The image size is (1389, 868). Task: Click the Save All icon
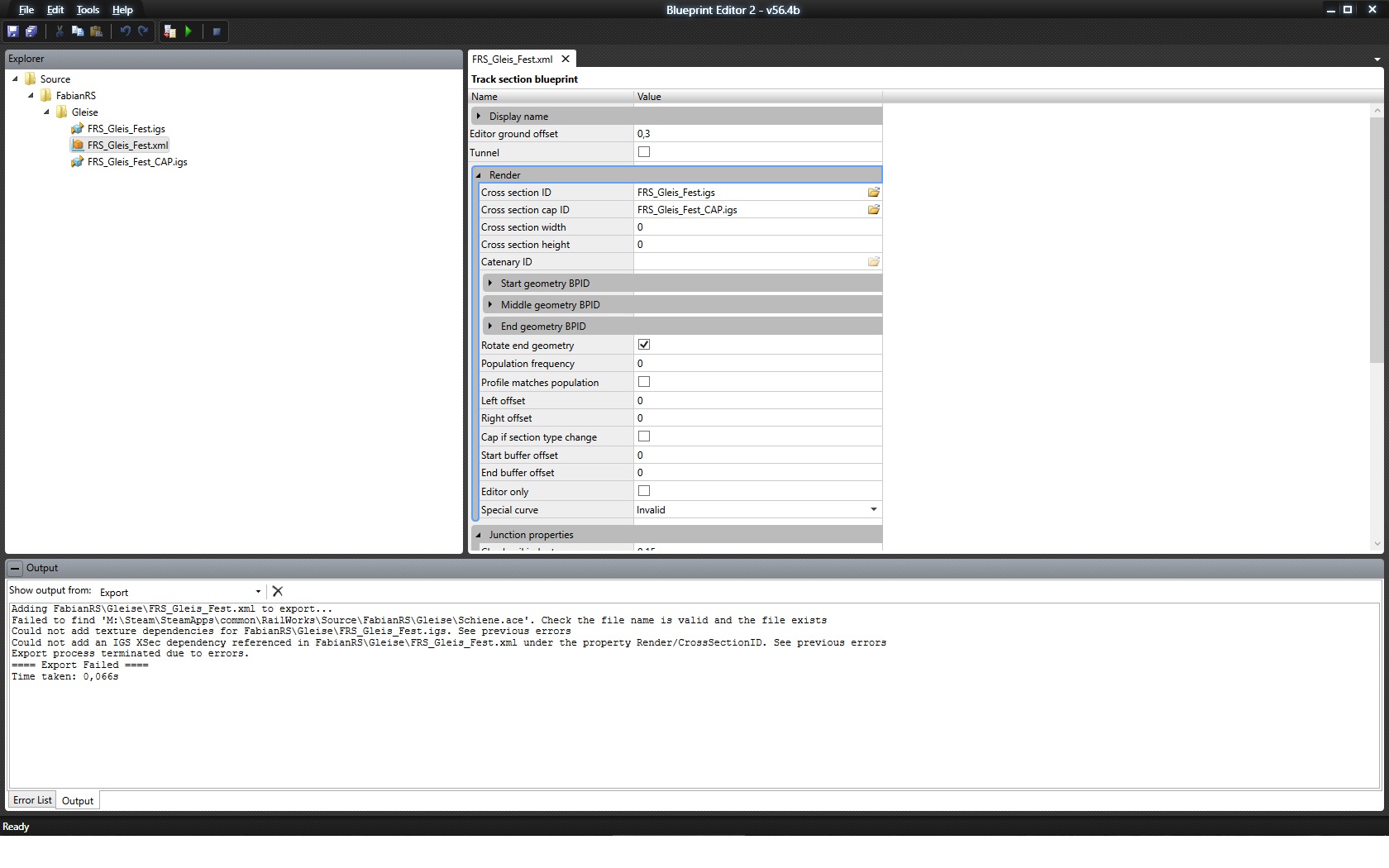(31, 31)
